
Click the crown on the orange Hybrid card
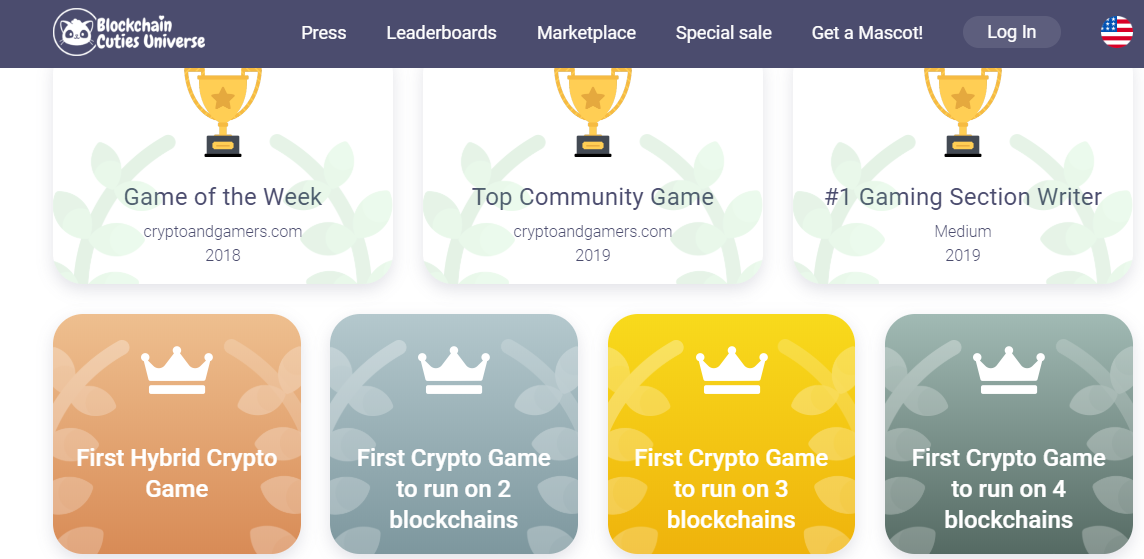click(x=177, y=371)
